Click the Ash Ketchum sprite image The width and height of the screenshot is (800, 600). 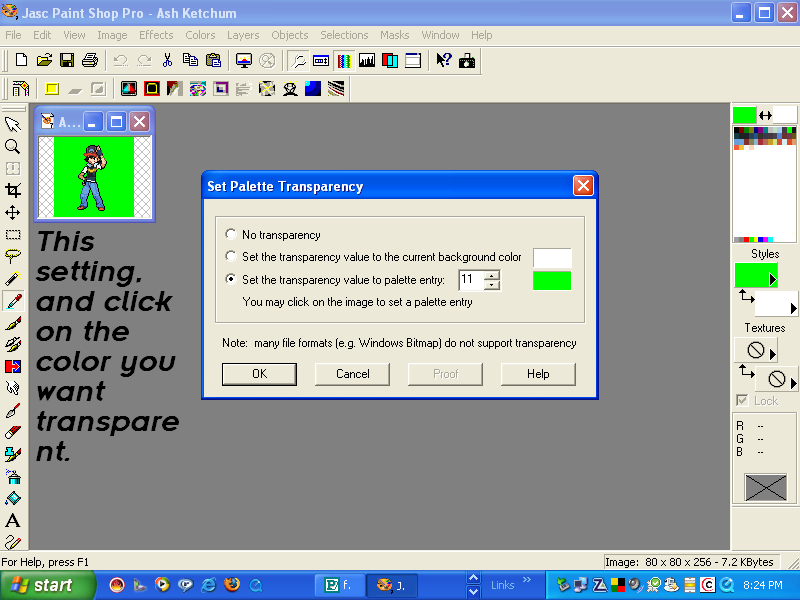[x=94, y=177]
